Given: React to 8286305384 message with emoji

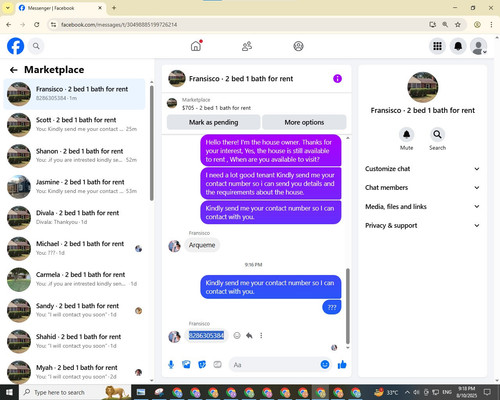Looking at the screenshot, I should point(237,336).
